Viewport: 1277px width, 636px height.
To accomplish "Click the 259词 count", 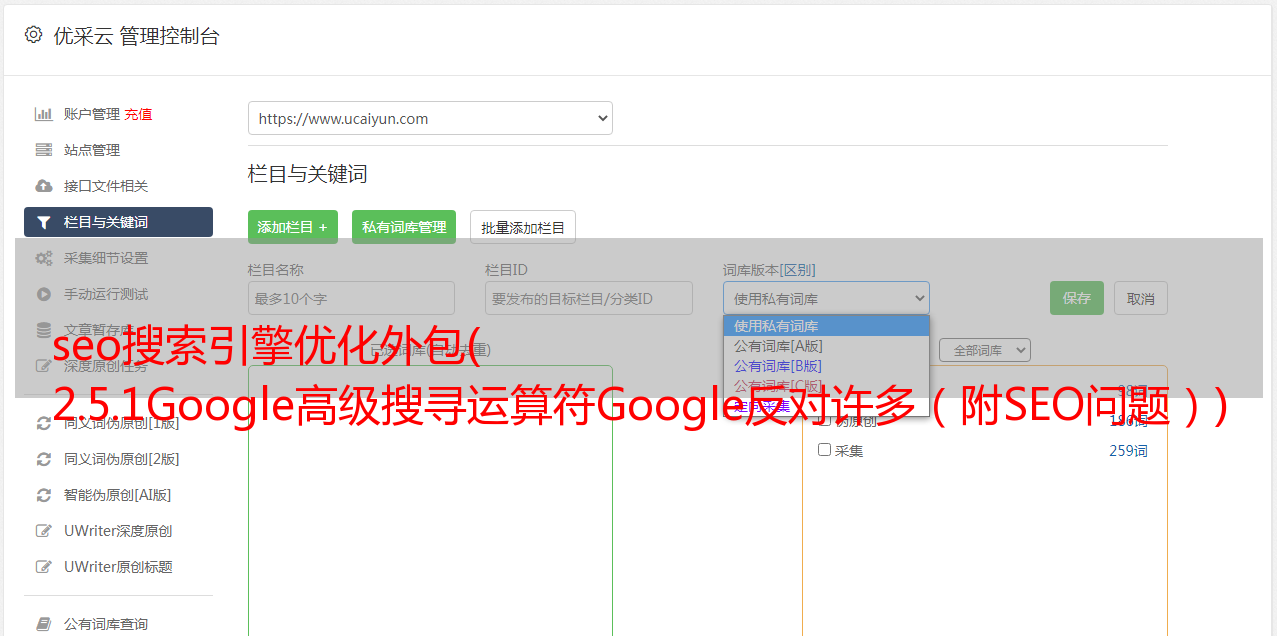I will [1128, 451].
